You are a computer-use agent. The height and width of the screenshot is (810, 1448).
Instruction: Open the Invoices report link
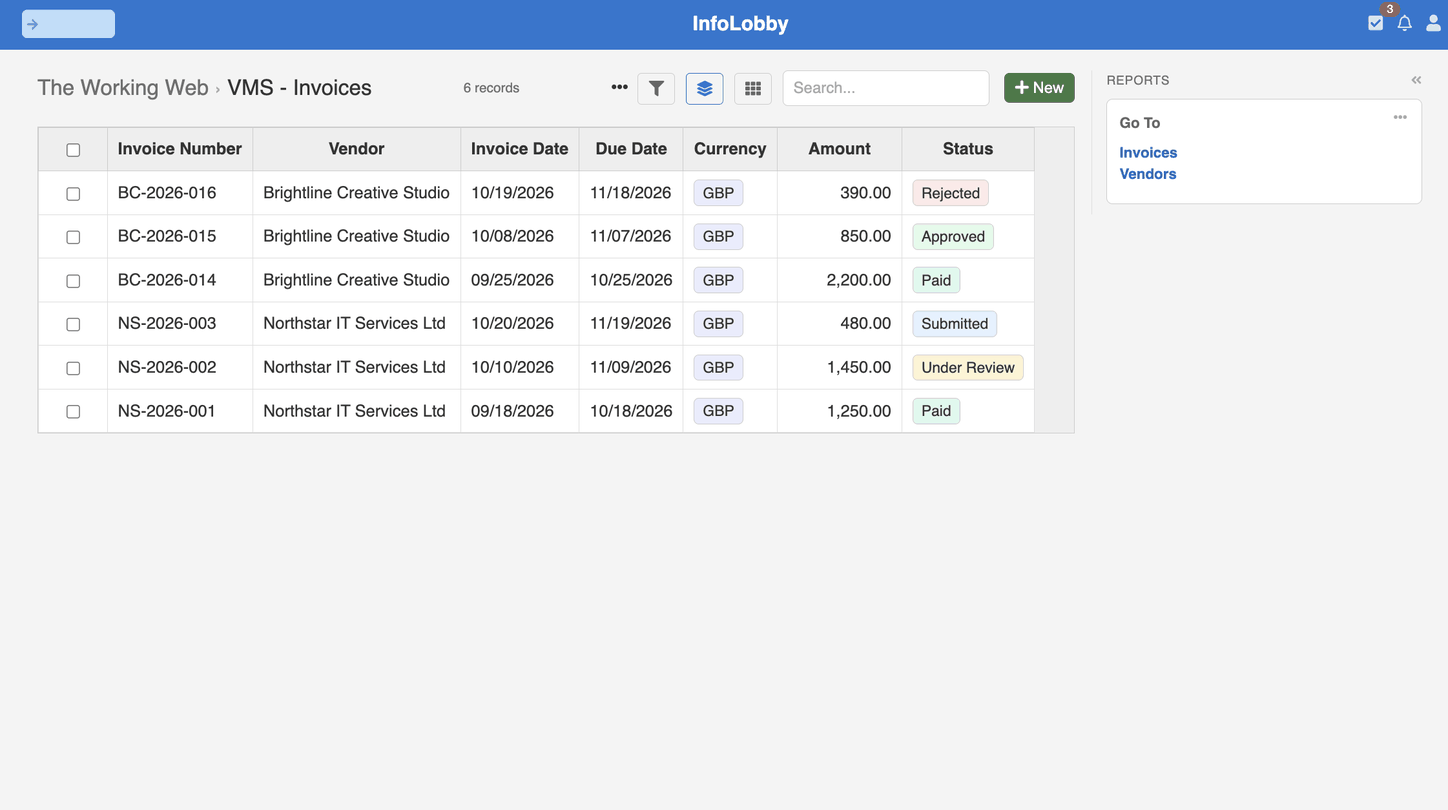click(1148, 152)
